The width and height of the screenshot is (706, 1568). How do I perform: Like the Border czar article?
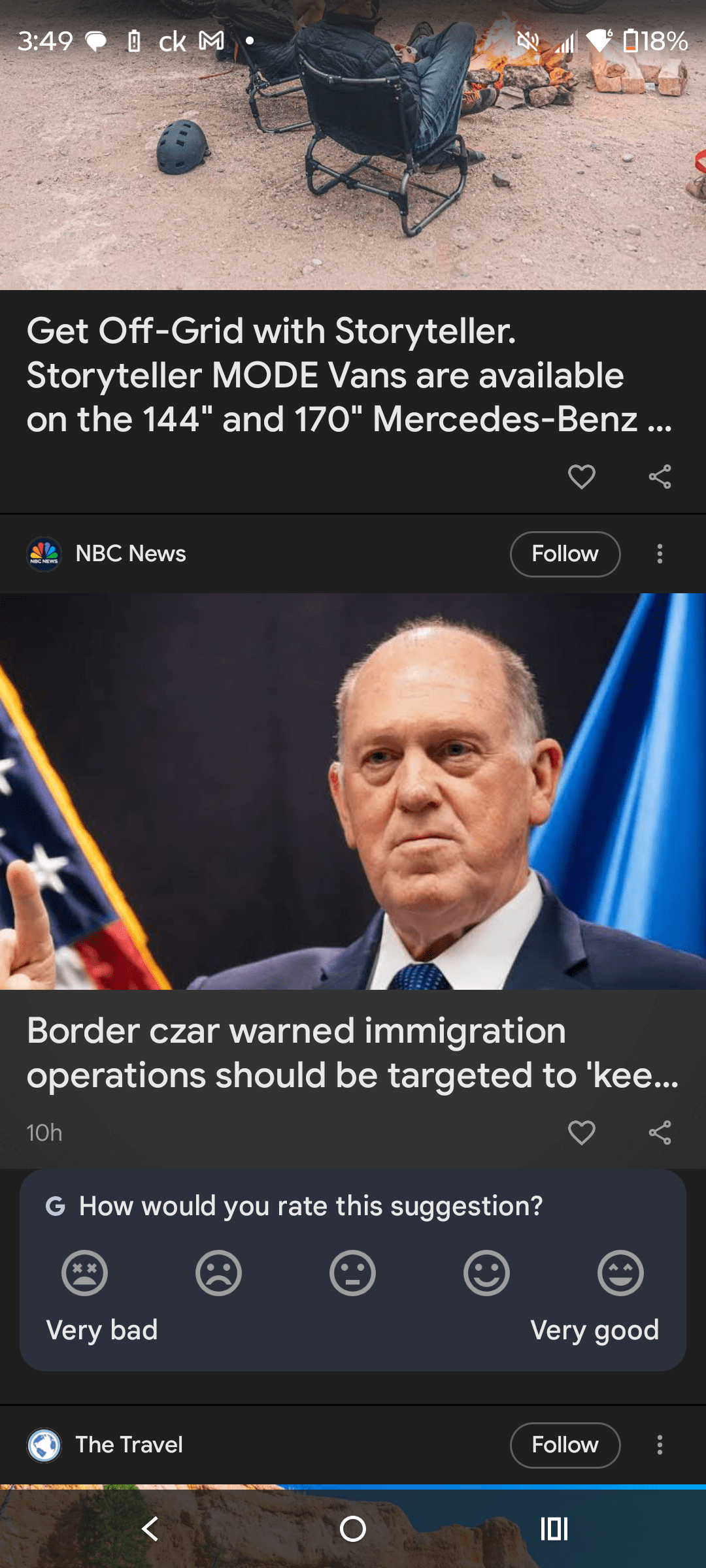[x=581, y=1133]
